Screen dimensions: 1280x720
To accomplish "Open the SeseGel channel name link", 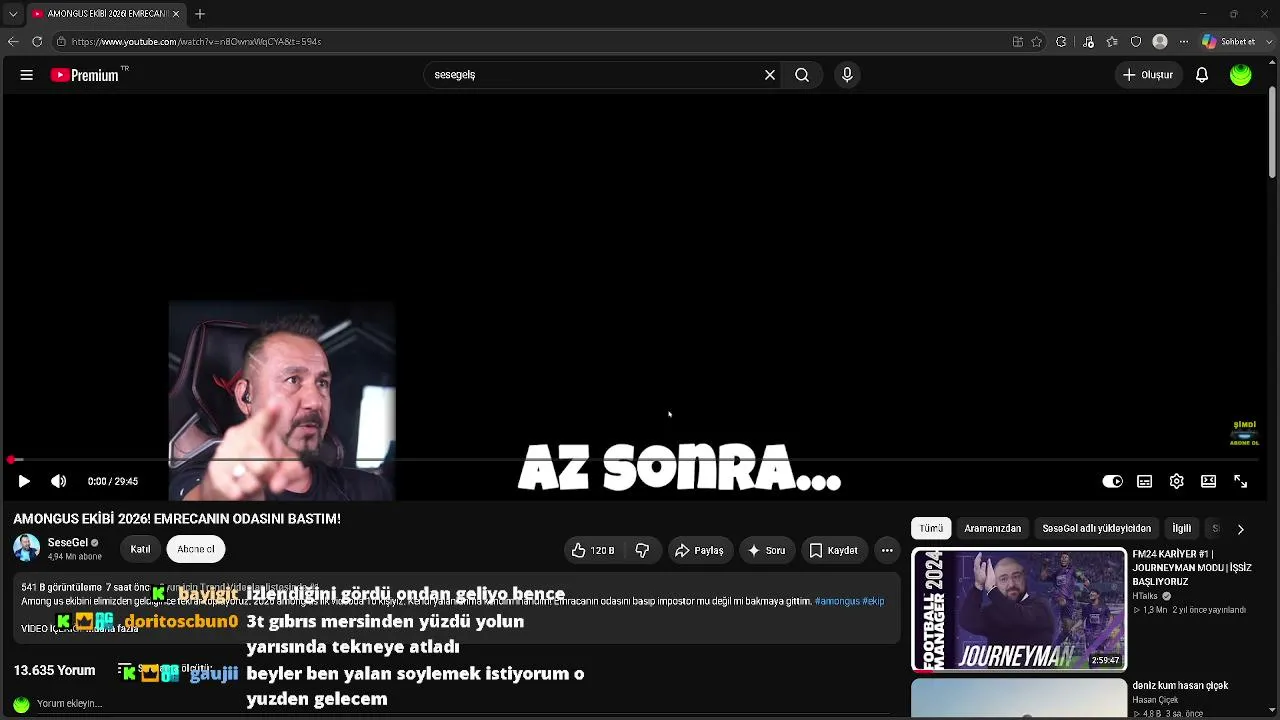I will [x=68, y=543].
